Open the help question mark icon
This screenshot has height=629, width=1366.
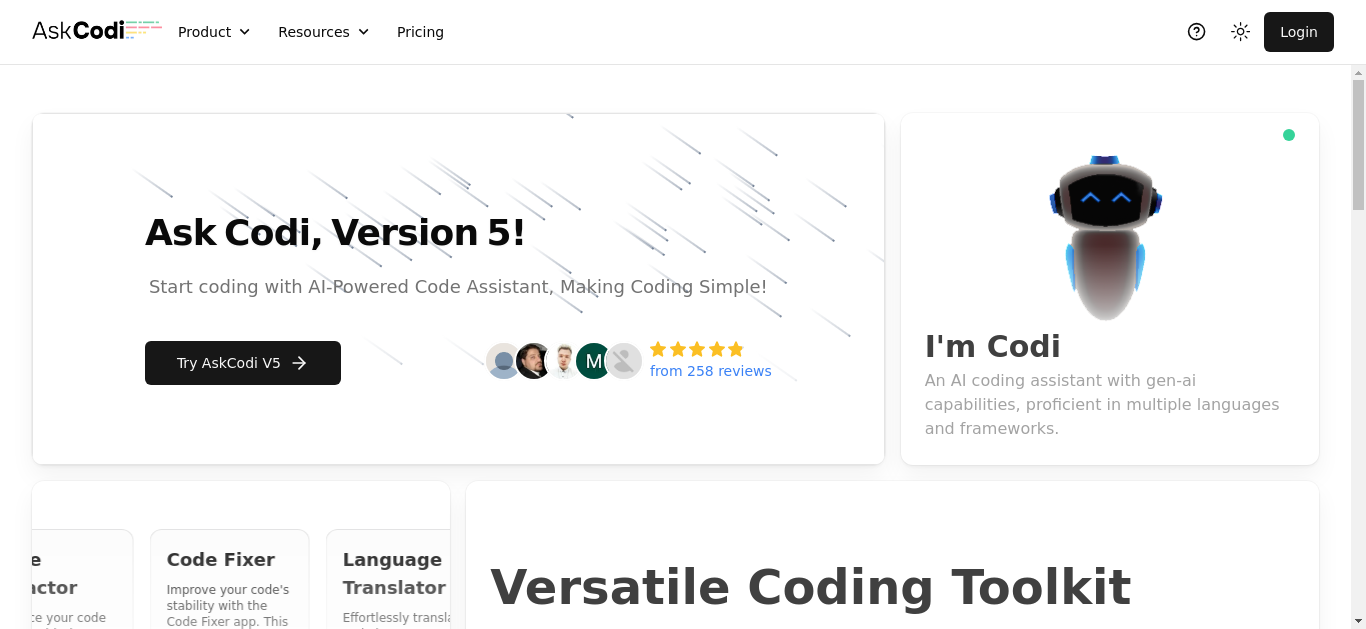tap(1196, 32)
